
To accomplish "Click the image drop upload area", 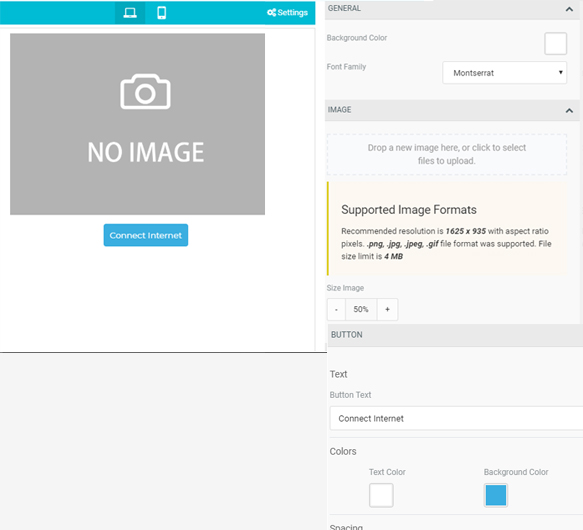I will 447,154.
